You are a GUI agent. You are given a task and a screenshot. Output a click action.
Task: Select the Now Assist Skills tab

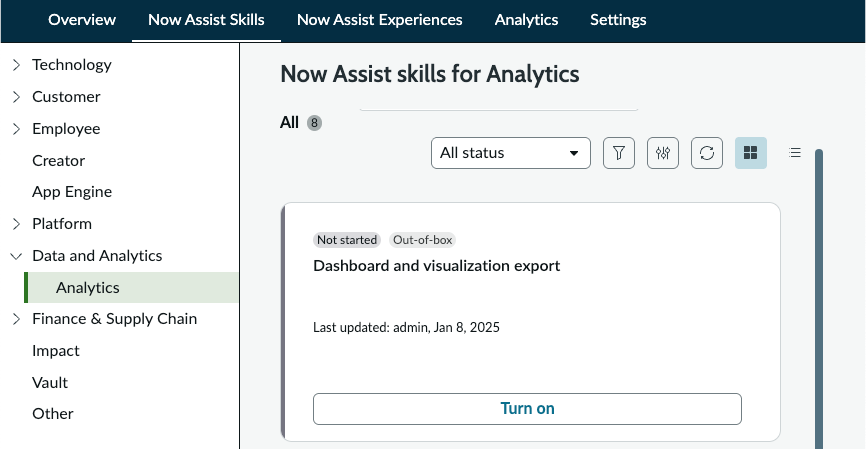coord(207,20)
